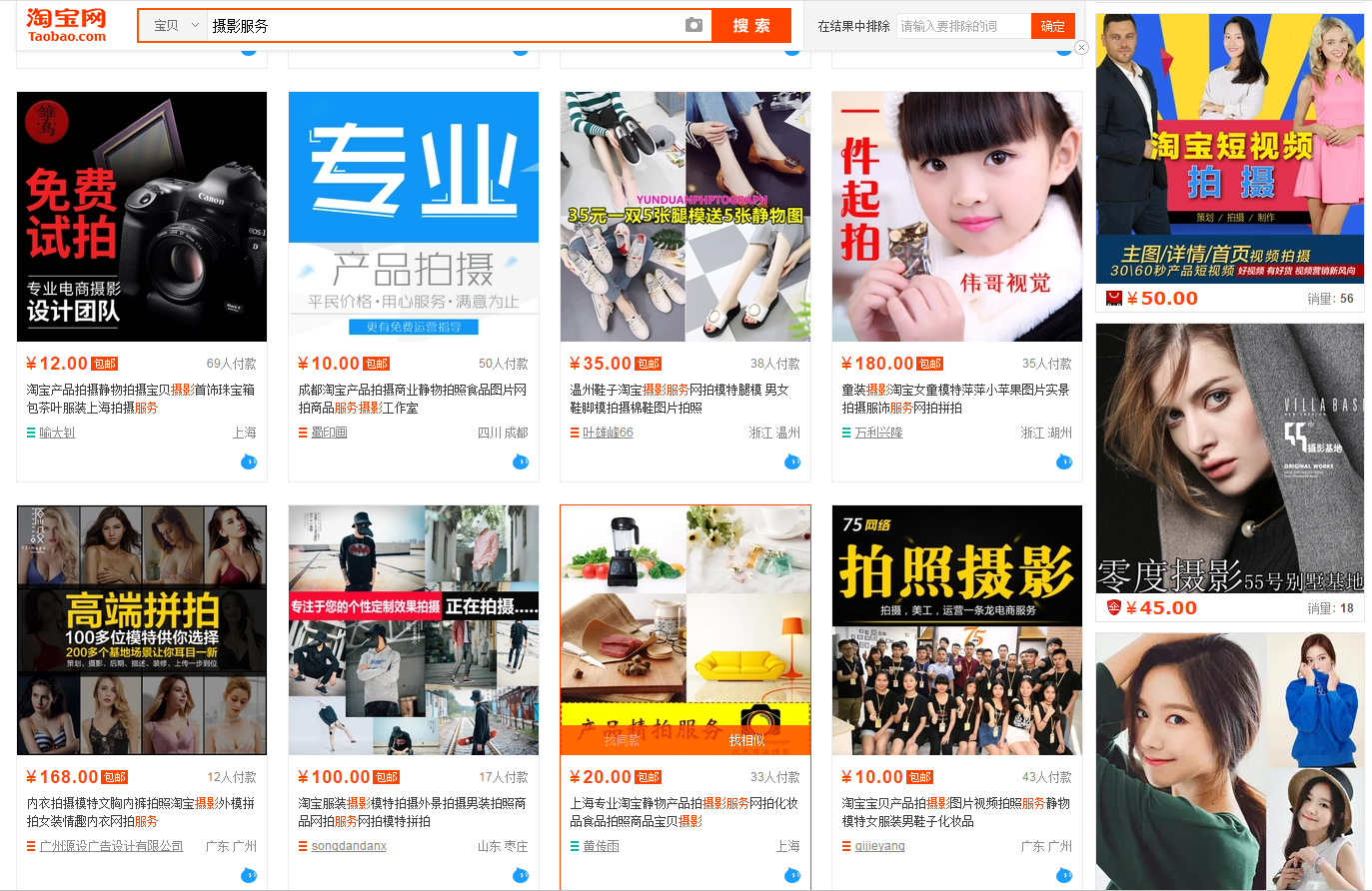This screenshot has width=1372, height=891.
Task: Open the 正在拍摄 menswear collage product image
Action: coord(414,630)
